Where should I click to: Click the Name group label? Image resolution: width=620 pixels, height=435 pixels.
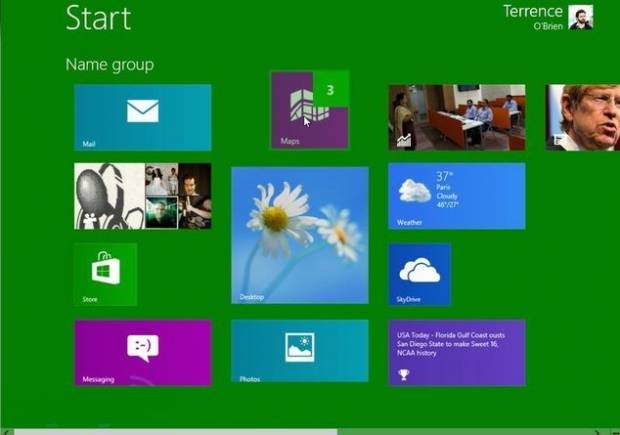[110, 64]
